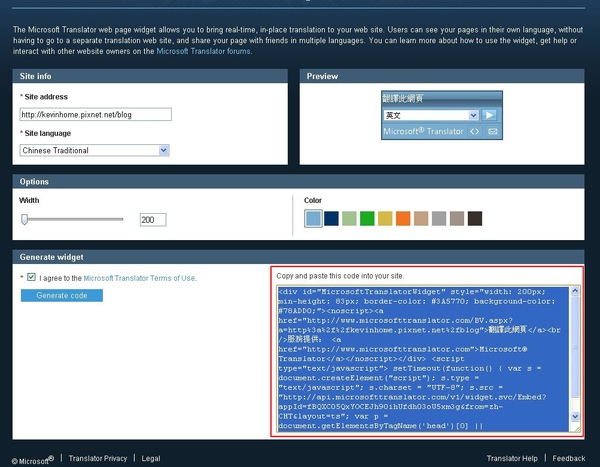Click the preview widget Chinese title bar
The image size is (600, 467).
442,98
